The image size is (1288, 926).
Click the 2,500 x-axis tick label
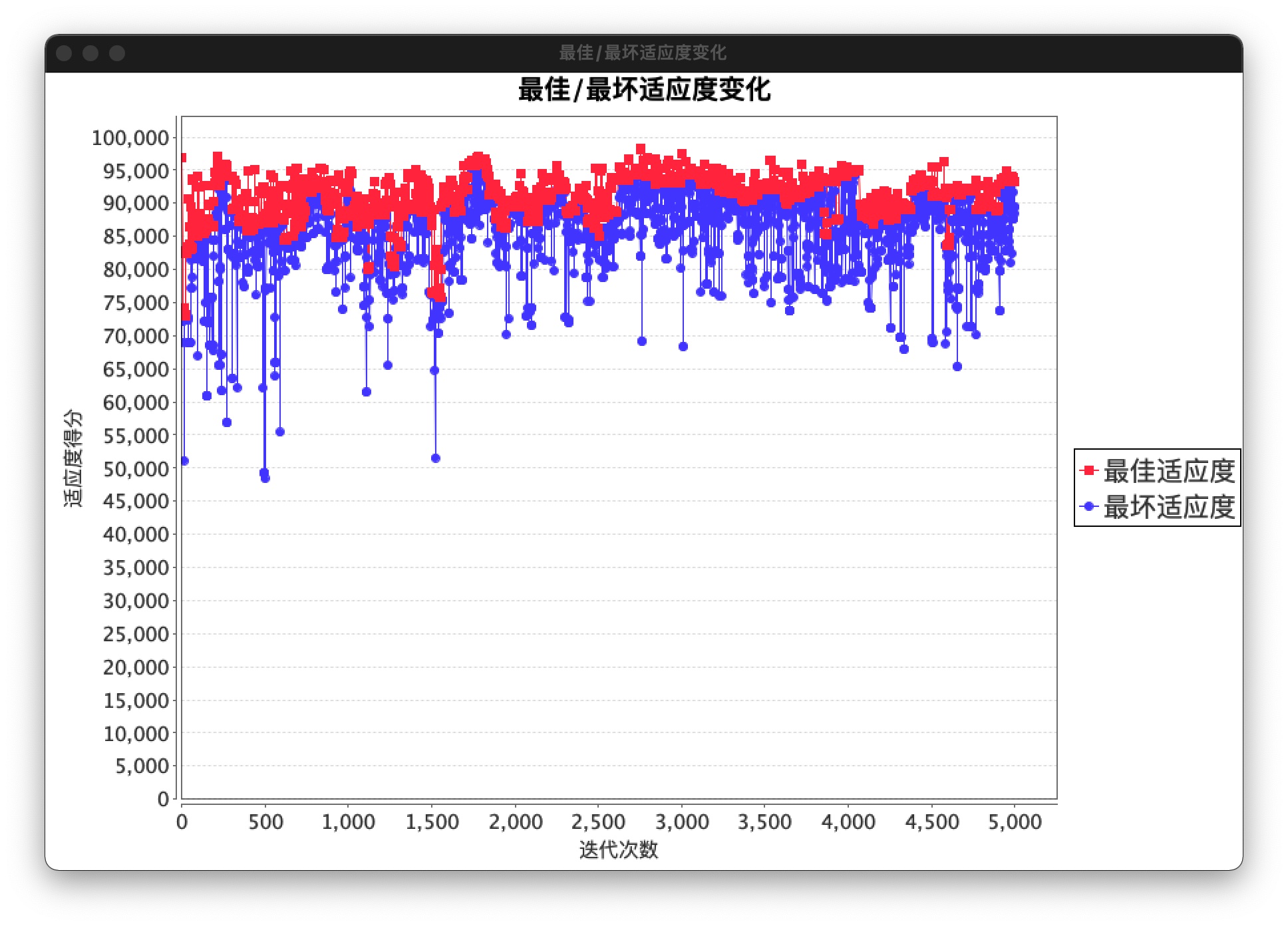[599, 822]
